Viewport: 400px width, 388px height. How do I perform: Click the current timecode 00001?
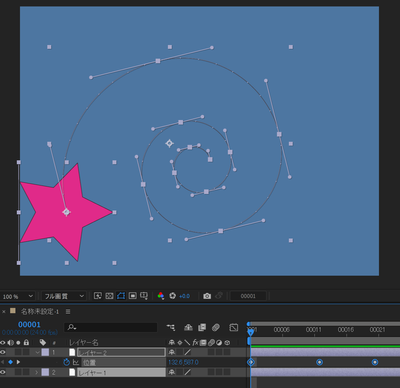29,325
